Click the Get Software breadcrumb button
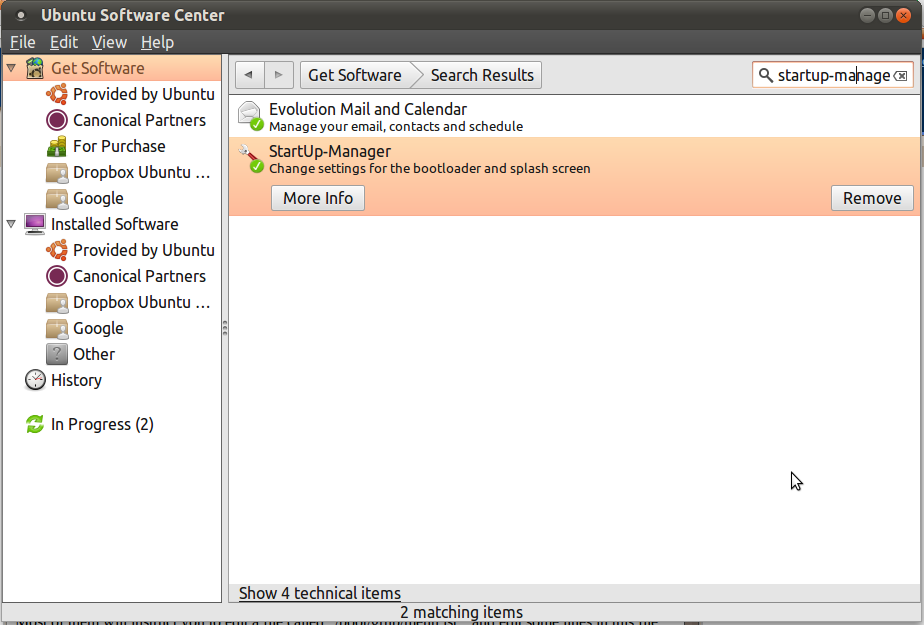The image size is (924, 625). pos(355,75)
